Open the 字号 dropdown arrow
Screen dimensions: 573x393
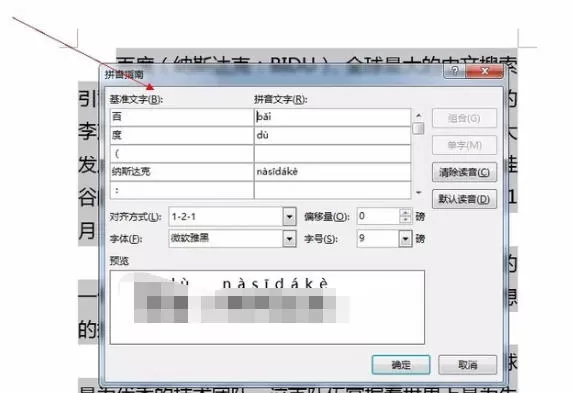click(x=405, y=239)
